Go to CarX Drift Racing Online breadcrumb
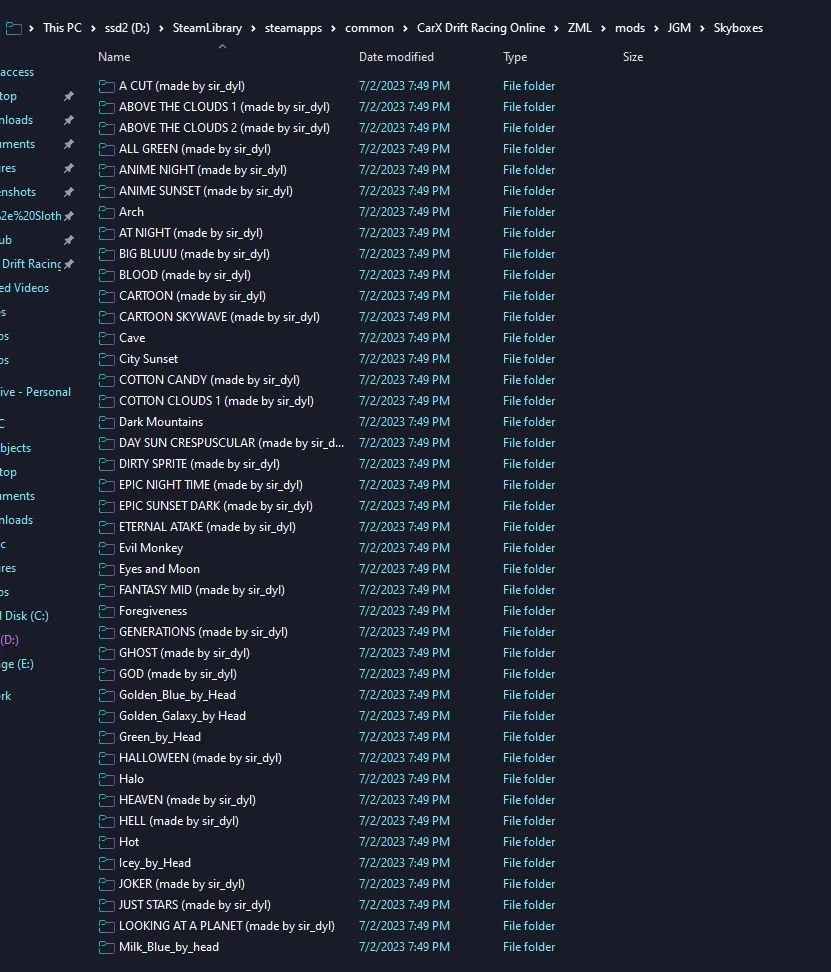Image resolution: width=831 pixels, height=972 pixels. pyautogui.click(x=481, y=28)
